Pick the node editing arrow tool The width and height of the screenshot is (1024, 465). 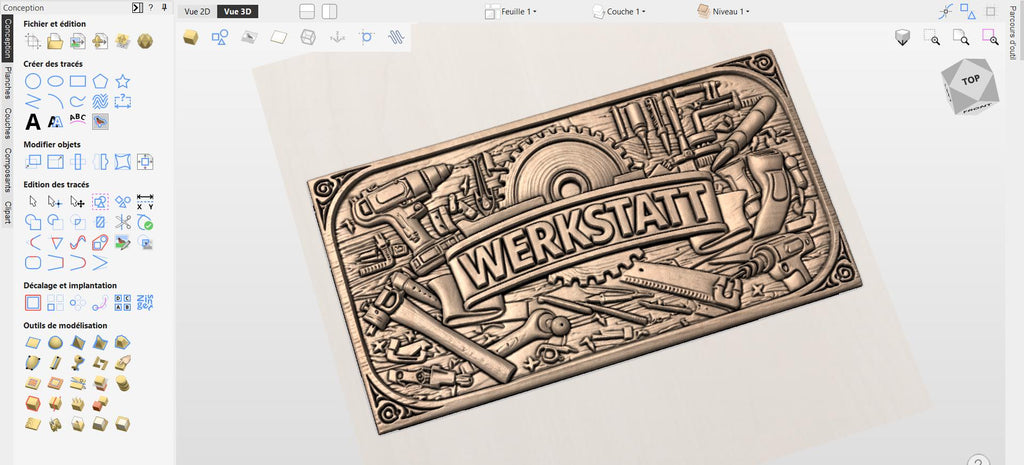[56, 202]
